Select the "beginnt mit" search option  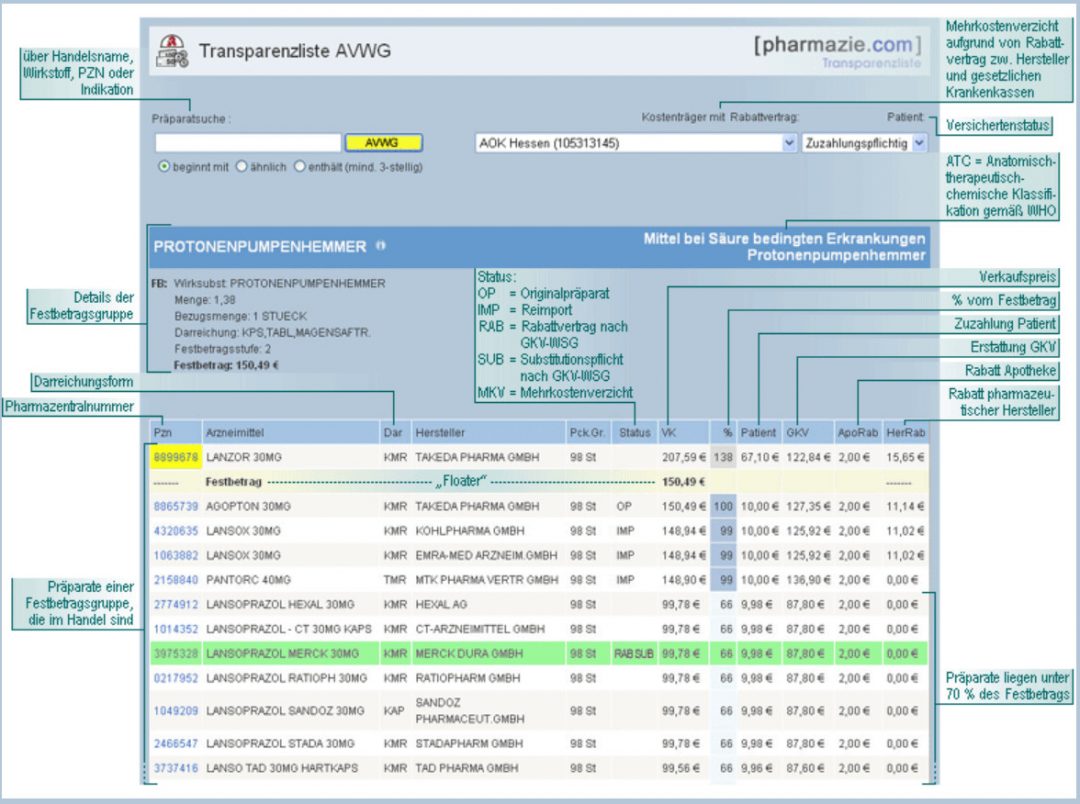[x=162, y=165]
